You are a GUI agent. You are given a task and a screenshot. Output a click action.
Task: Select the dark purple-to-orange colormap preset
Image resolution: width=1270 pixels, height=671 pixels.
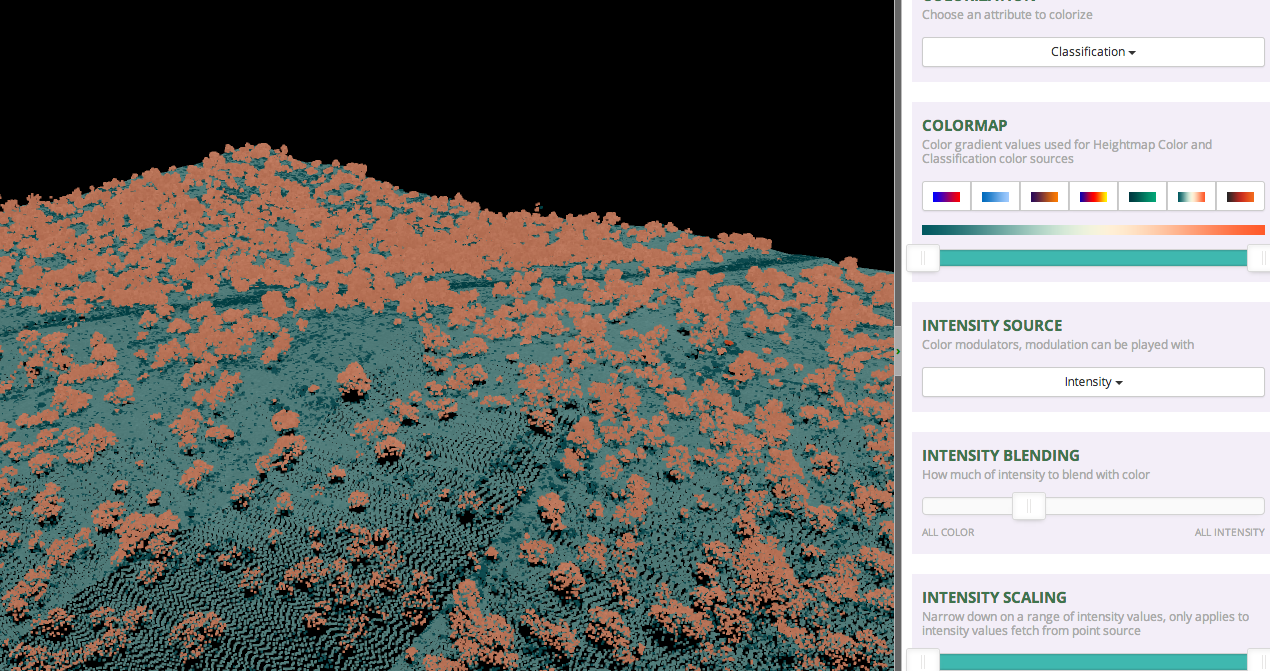[1044, 196]
